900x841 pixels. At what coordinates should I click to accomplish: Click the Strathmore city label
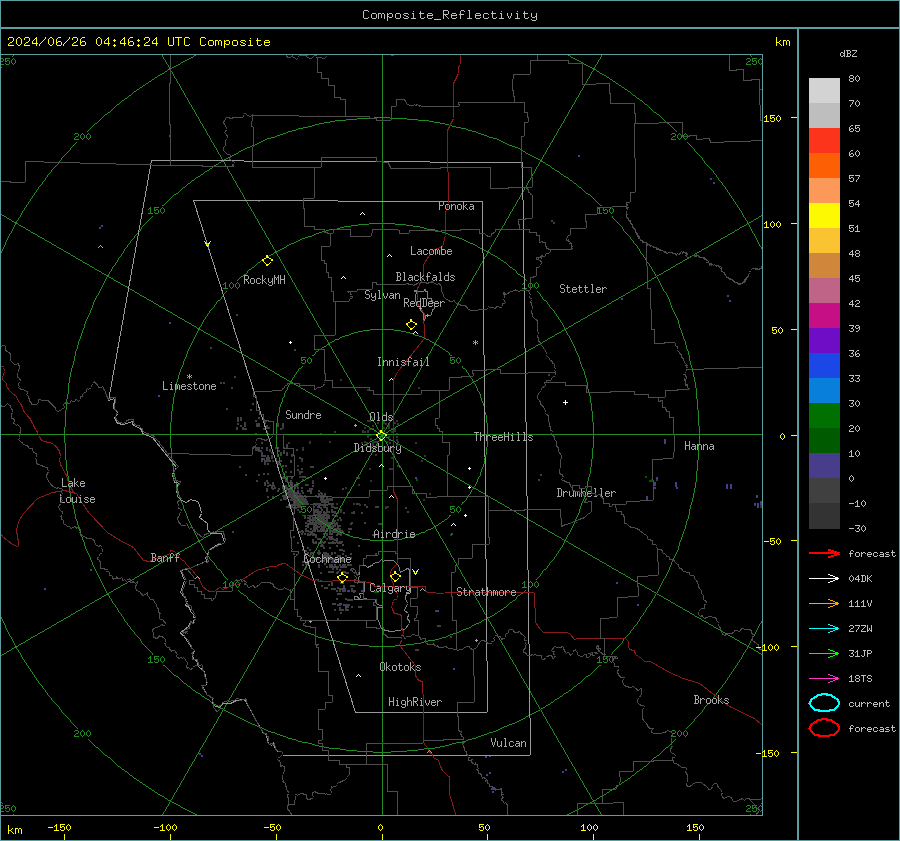(x=486, y=592)
